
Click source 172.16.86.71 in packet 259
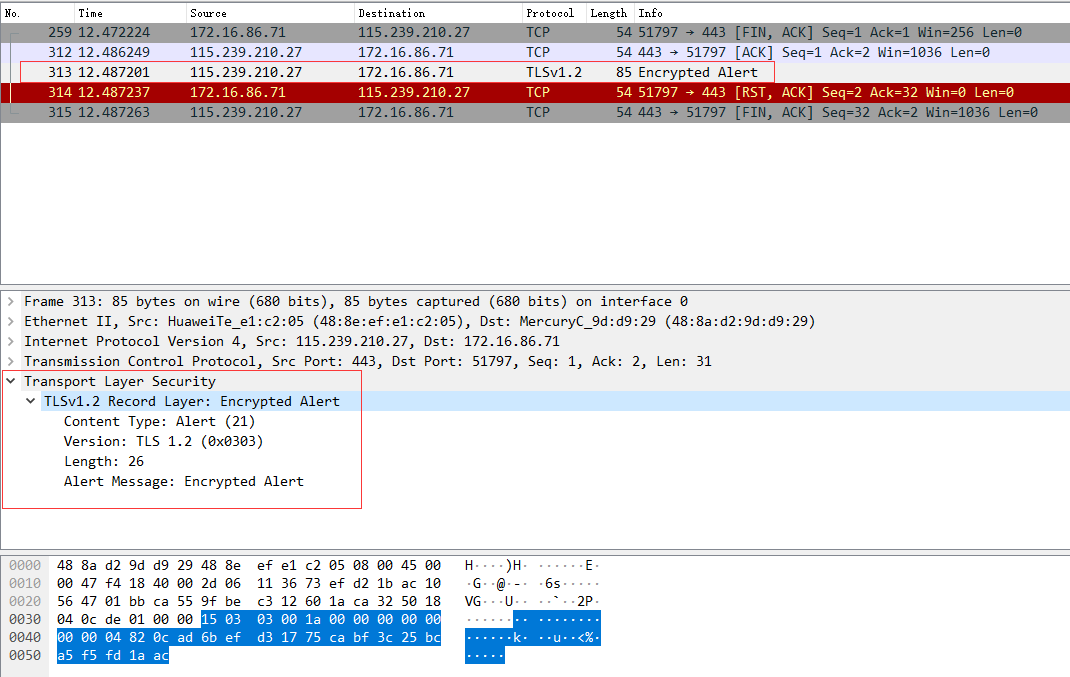(x=237, y=32)
